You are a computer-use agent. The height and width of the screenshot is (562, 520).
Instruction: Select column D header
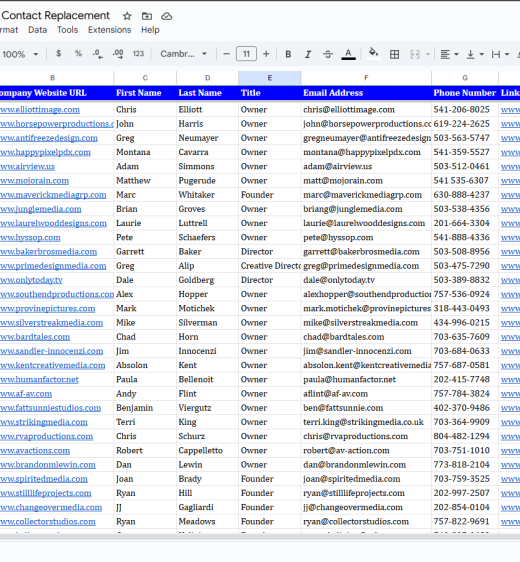pyautogui.click(x=207, y=78)
